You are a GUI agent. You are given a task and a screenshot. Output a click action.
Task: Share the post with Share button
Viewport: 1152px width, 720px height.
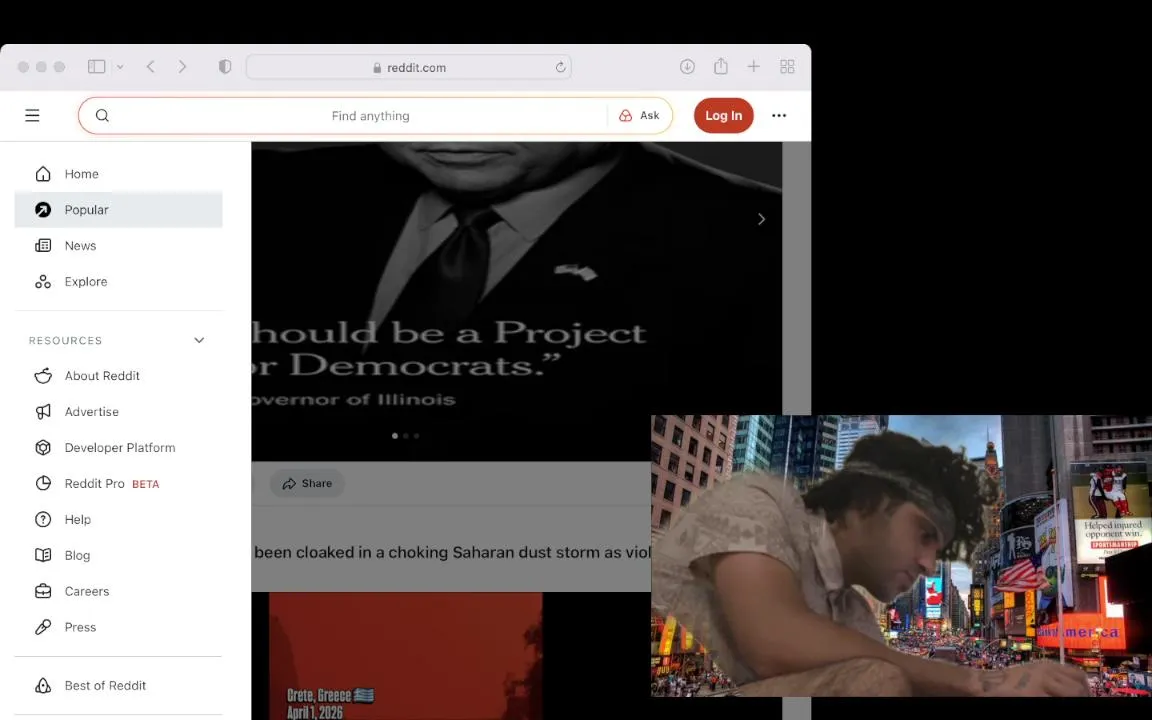(307, 484)
